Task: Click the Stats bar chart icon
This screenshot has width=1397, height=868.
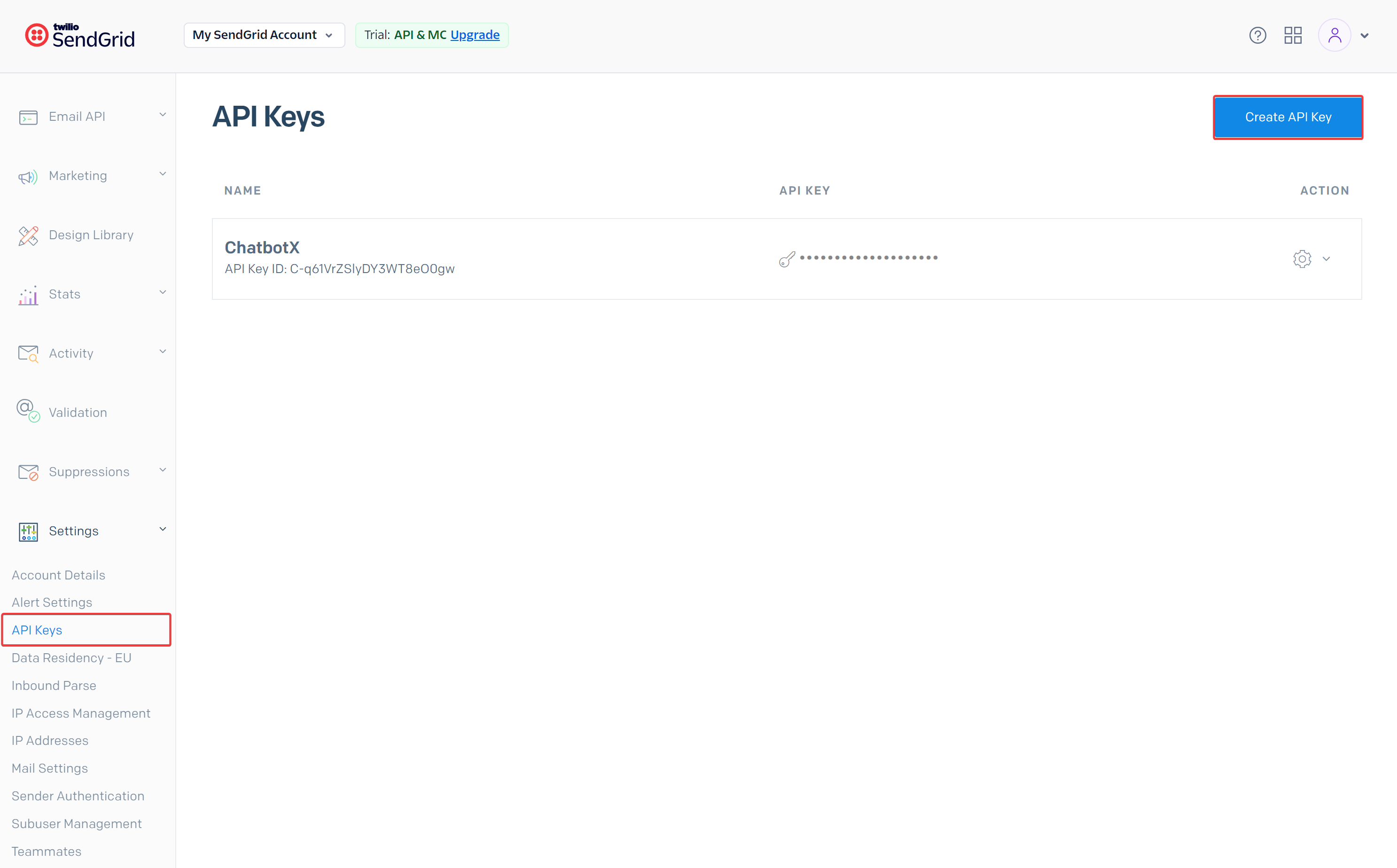Action: (28, 295)
